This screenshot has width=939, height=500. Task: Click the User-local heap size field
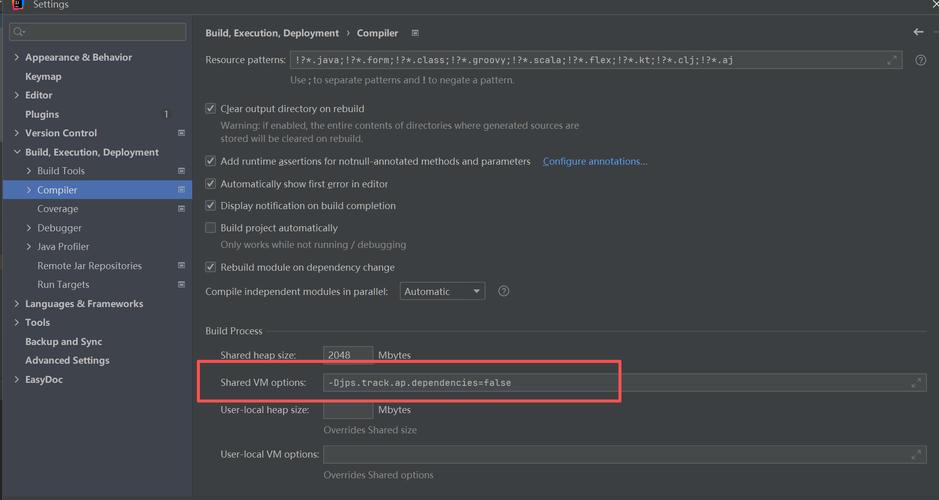coord(347,410)
